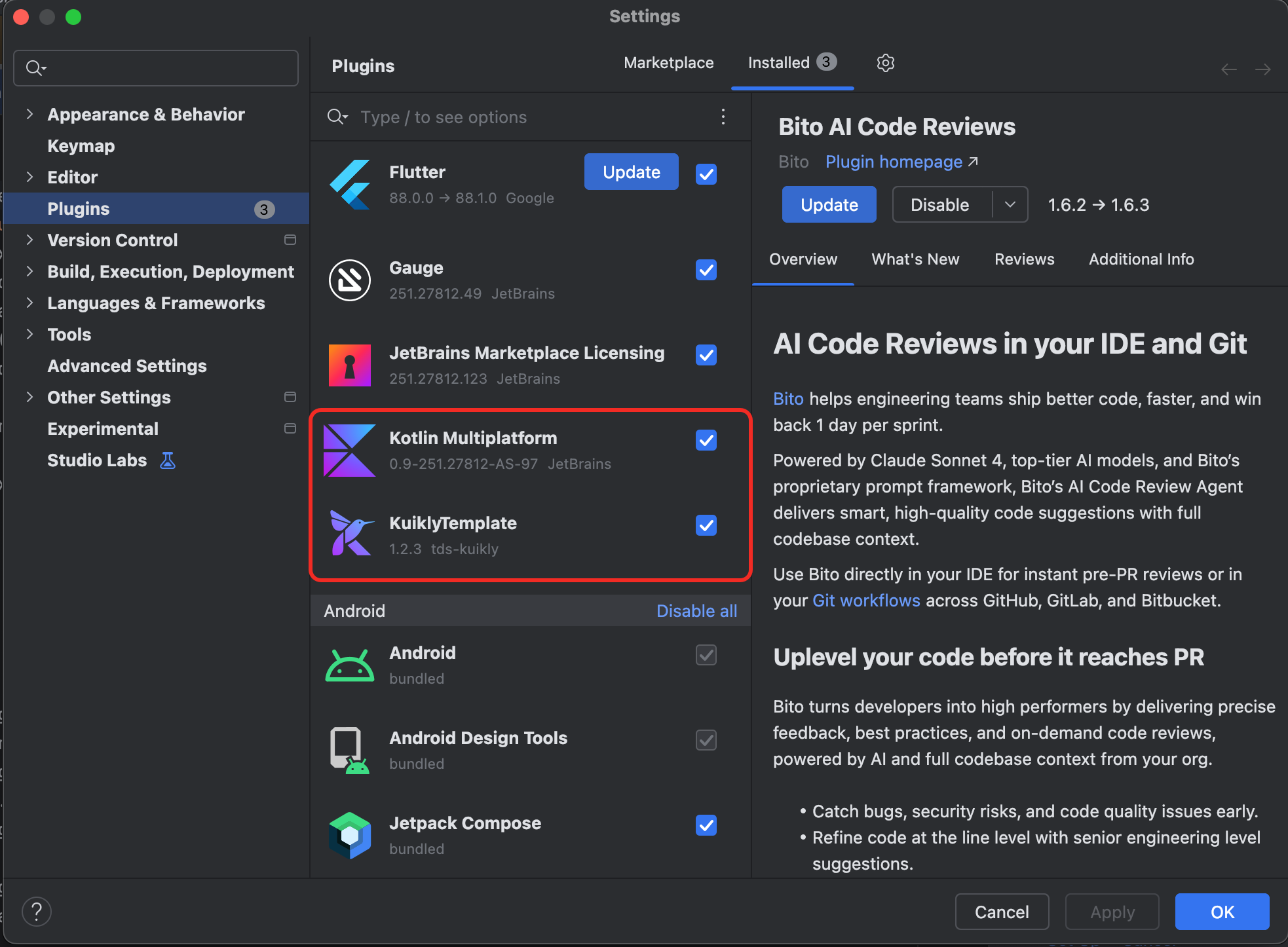Open the Disable button dropdown arrow
This screenshot has width=1288, height=947.
coord(1010,205)
